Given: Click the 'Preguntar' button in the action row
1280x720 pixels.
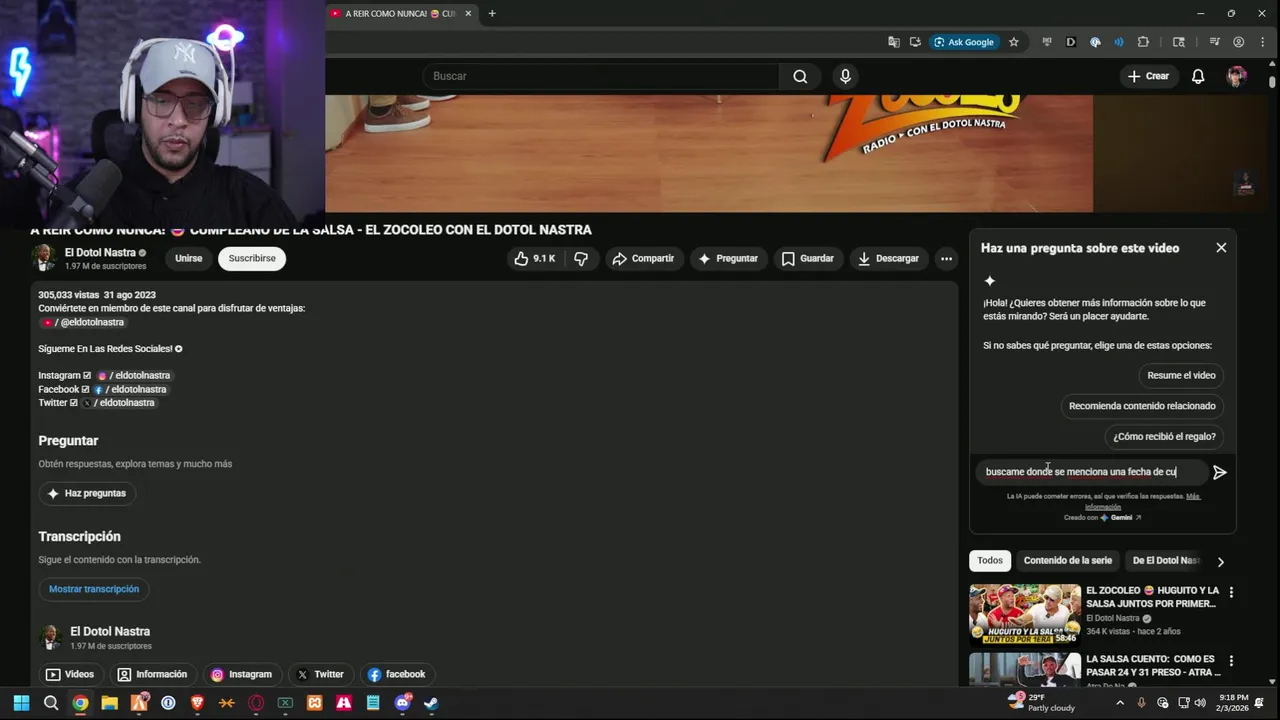Looking at the screenshot, I should tap(728, 258).
